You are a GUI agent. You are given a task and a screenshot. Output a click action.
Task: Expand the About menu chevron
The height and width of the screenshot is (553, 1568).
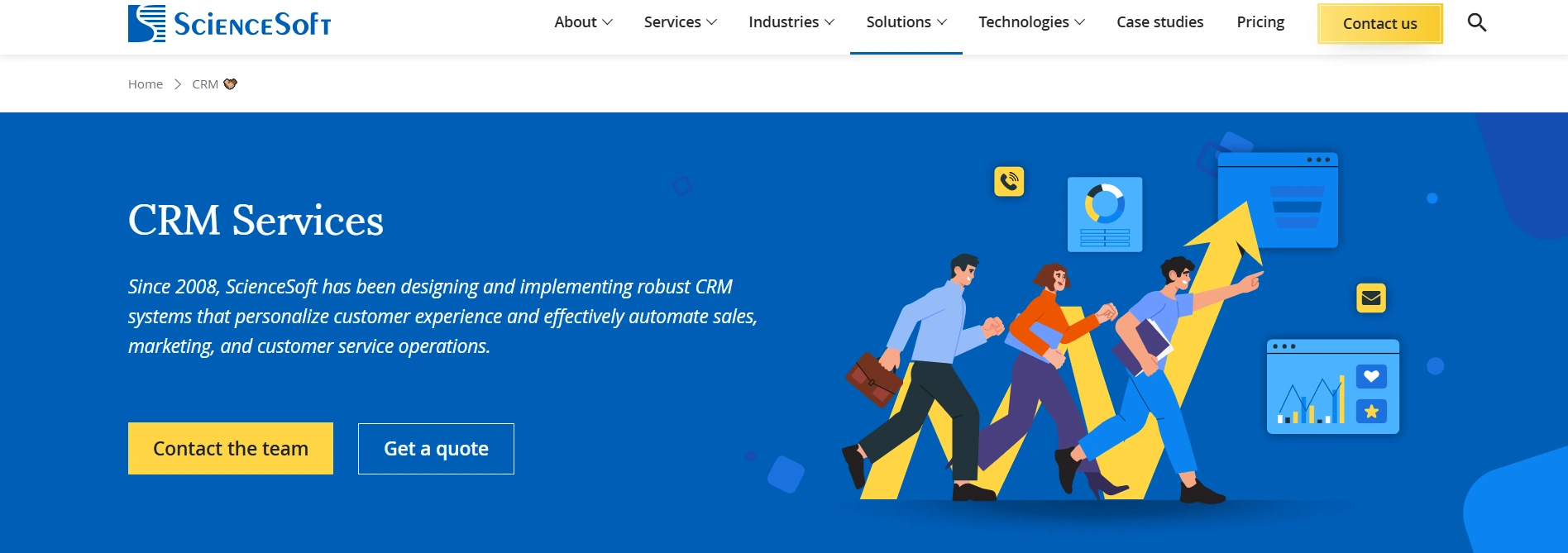point(607,22)
